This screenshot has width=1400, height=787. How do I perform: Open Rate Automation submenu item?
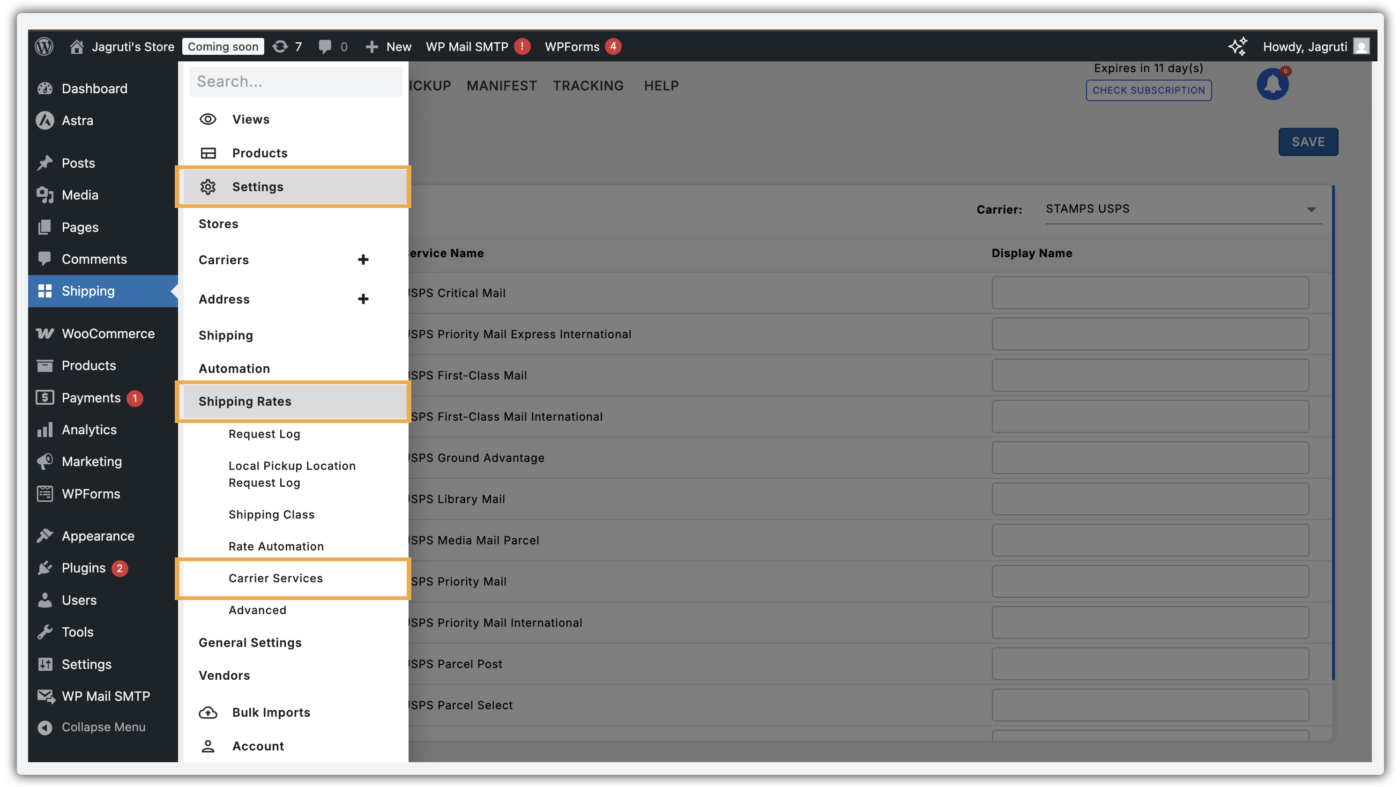click(x=276, y=547)
